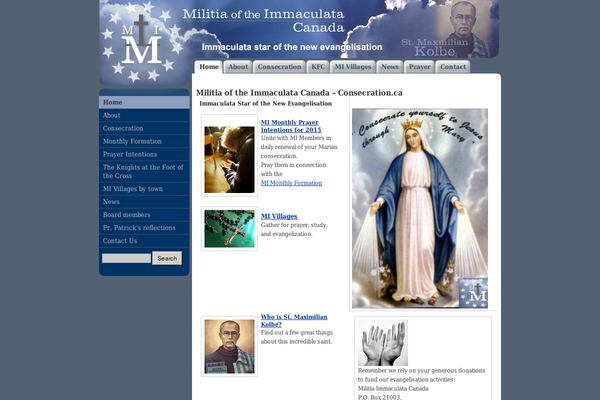Switch to the About tab

(x=238, y=67)
